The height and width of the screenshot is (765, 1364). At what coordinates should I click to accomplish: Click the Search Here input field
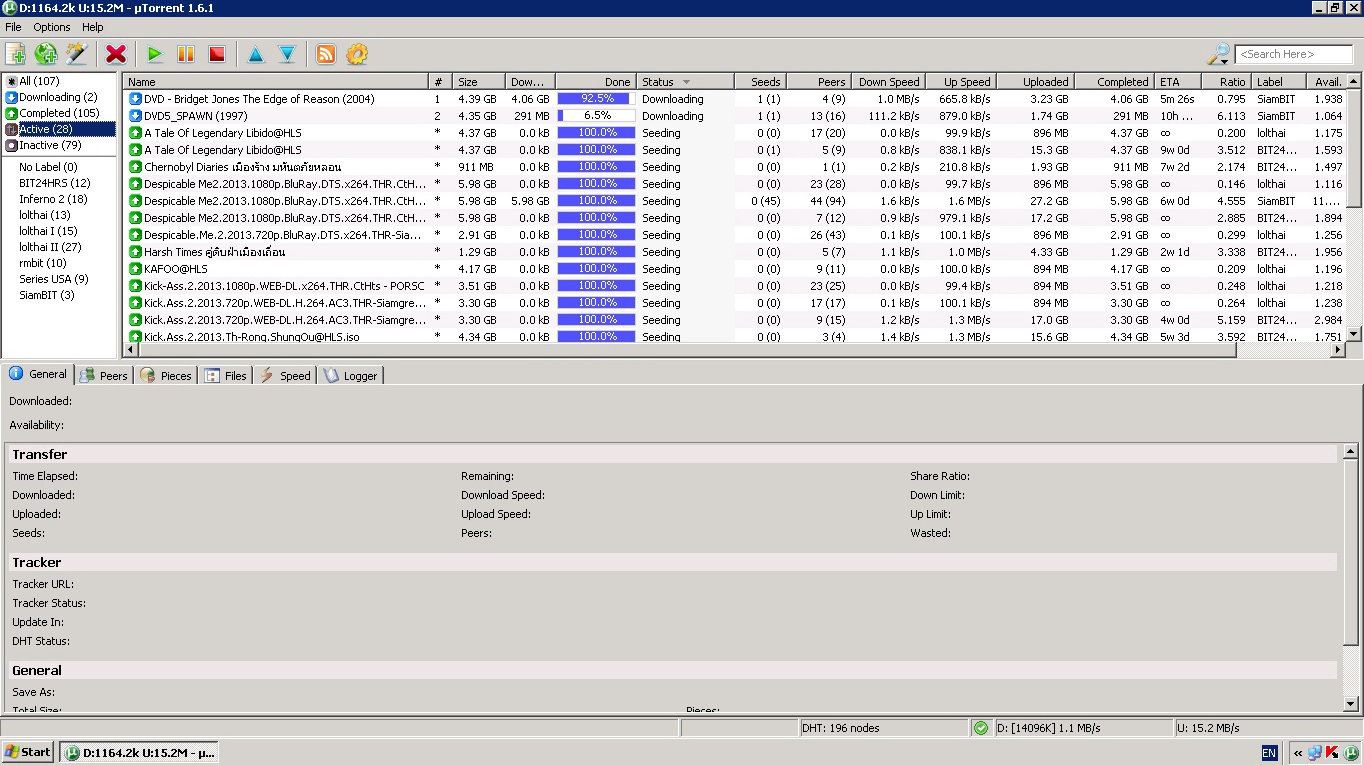point(1294,54)
